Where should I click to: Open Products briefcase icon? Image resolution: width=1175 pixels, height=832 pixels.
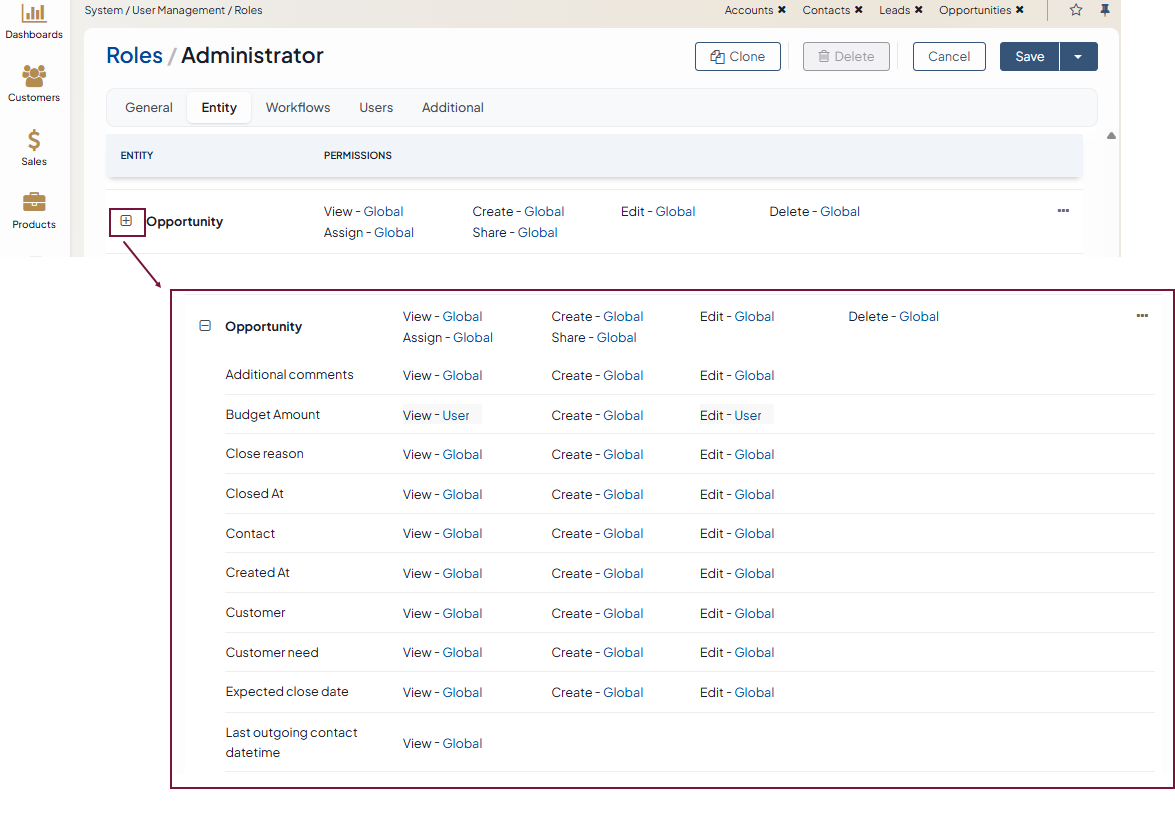click(34, 203)
